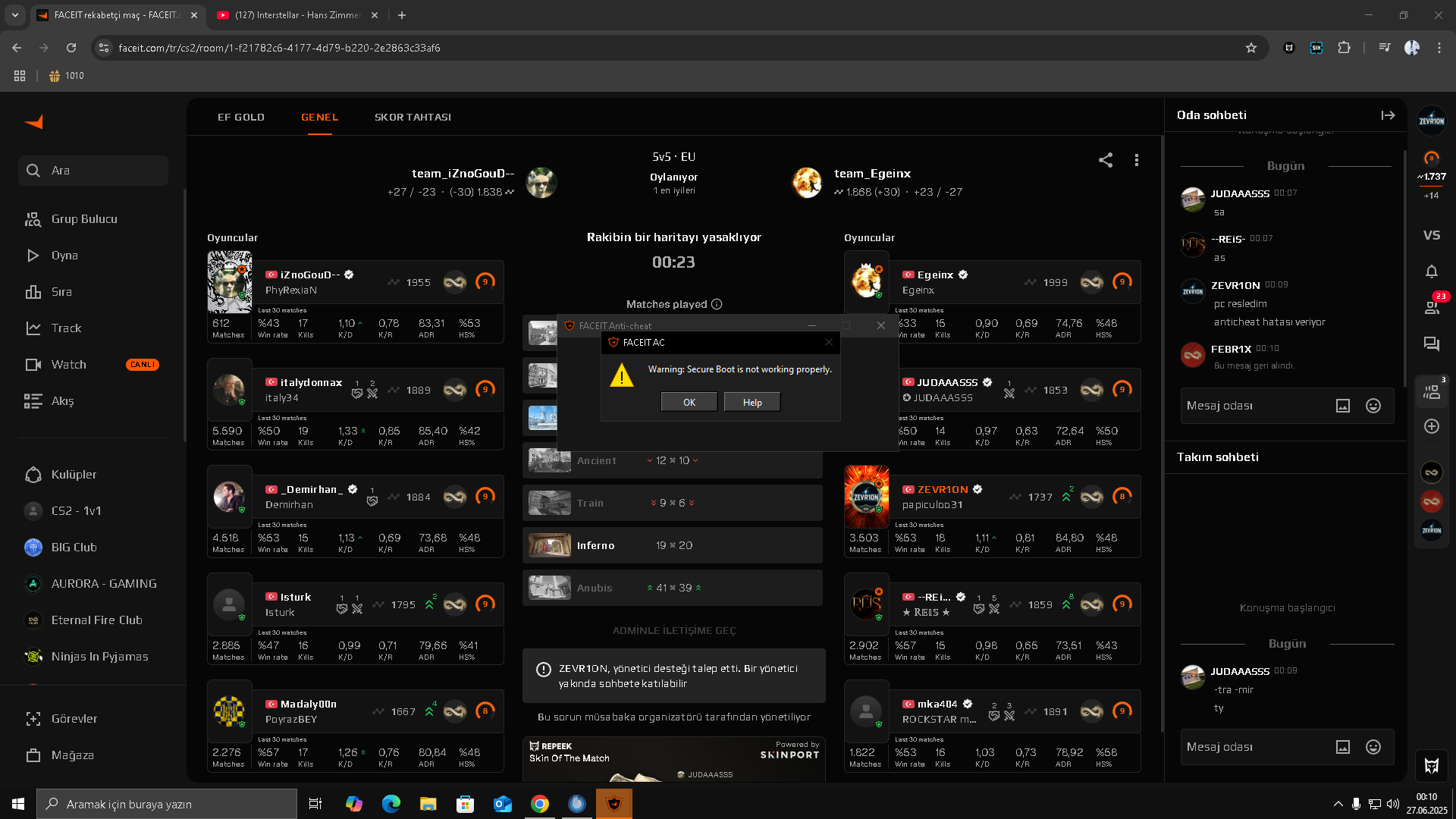The image size is (1456, 819).
Task: Open a new browser tab
Action: (402, 15)
